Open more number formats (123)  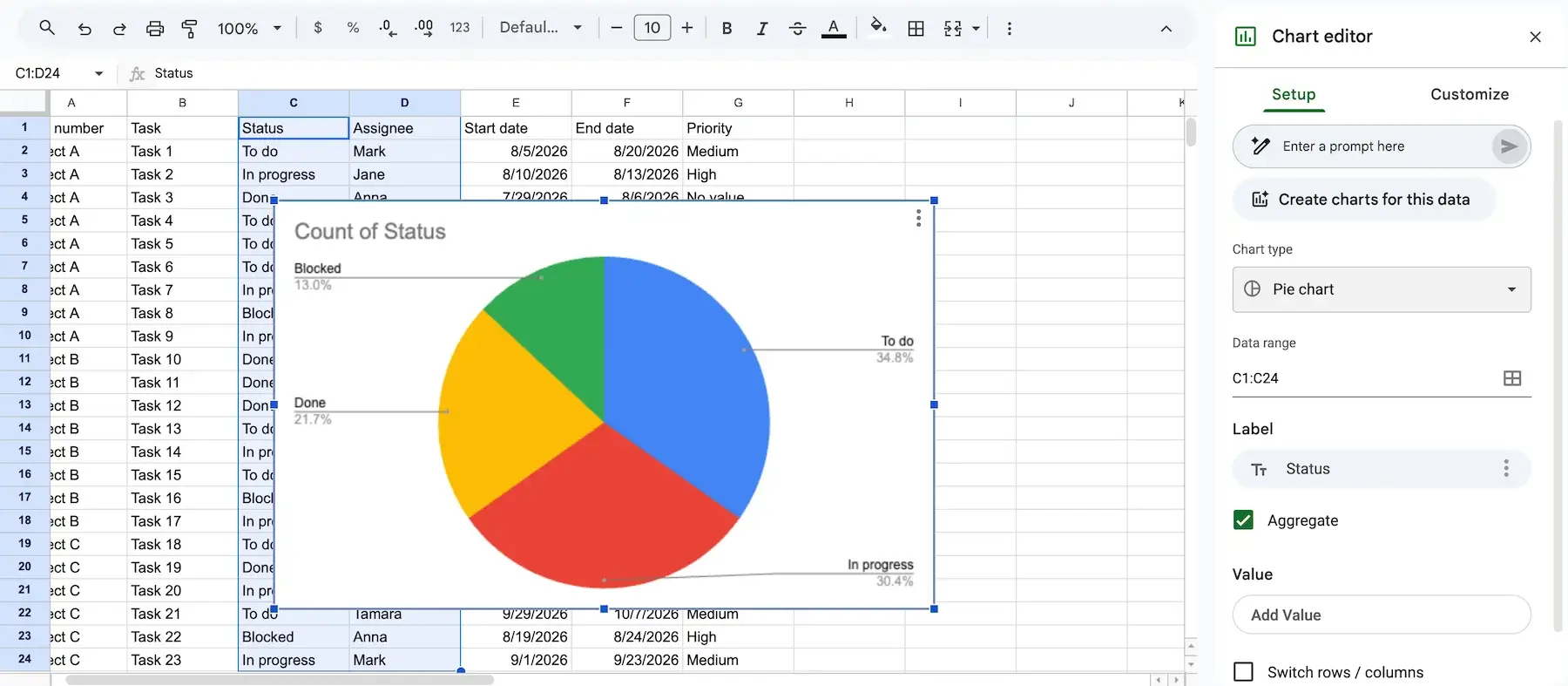(x=460, y=28)
